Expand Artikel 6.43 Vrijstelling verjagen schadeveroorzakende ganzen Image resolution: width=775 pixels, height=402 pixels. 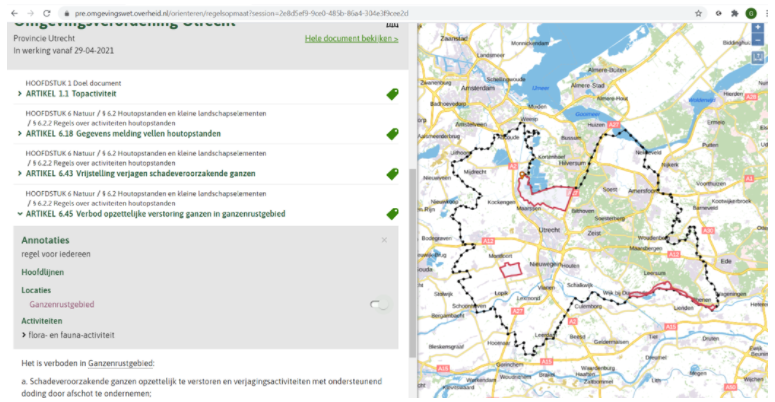coord(140,174)
